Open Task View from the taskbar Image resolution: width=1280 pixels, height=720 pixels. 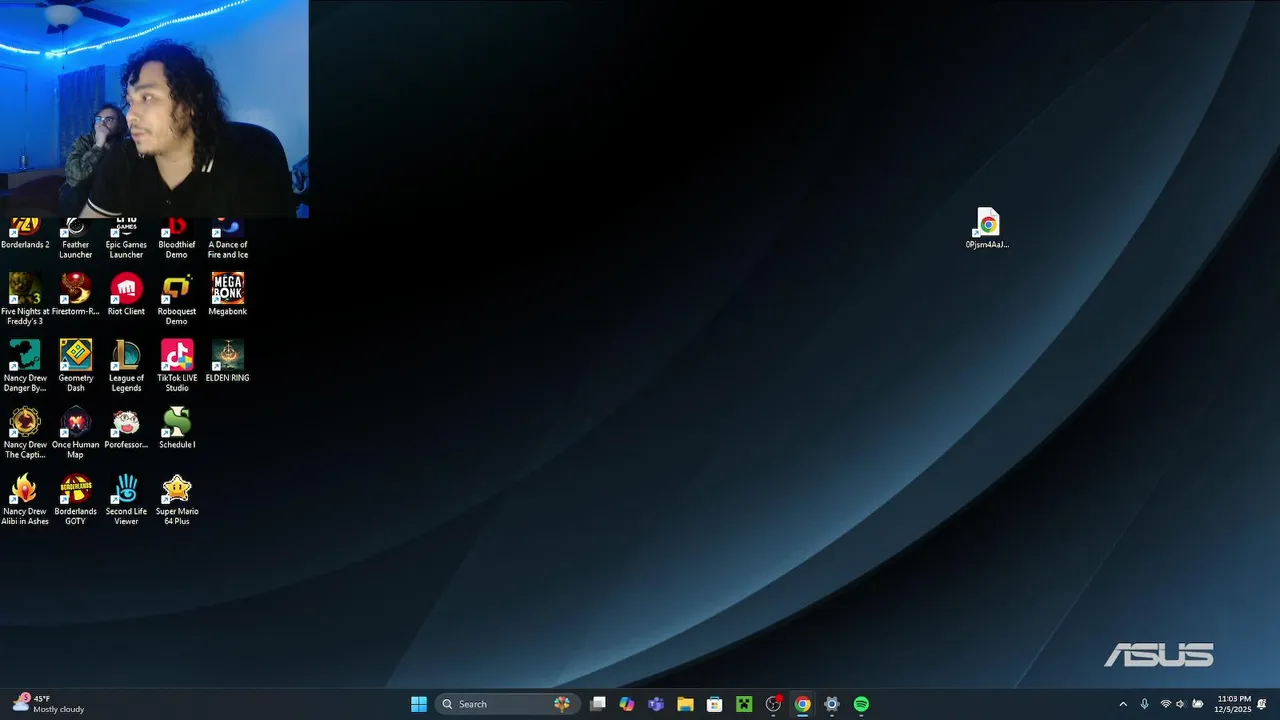(598, 704)
